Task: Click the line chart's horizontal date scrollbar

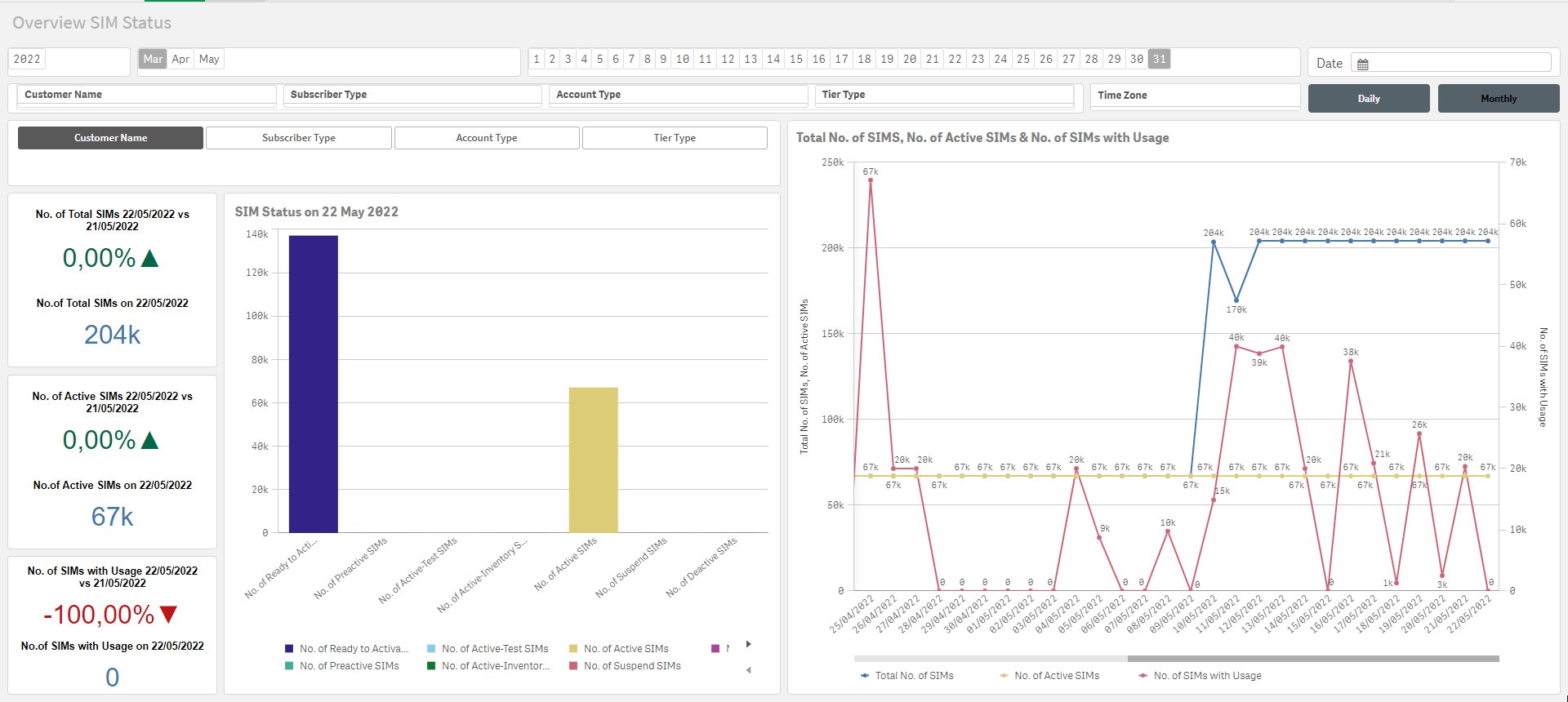Action: [1312, 658]
